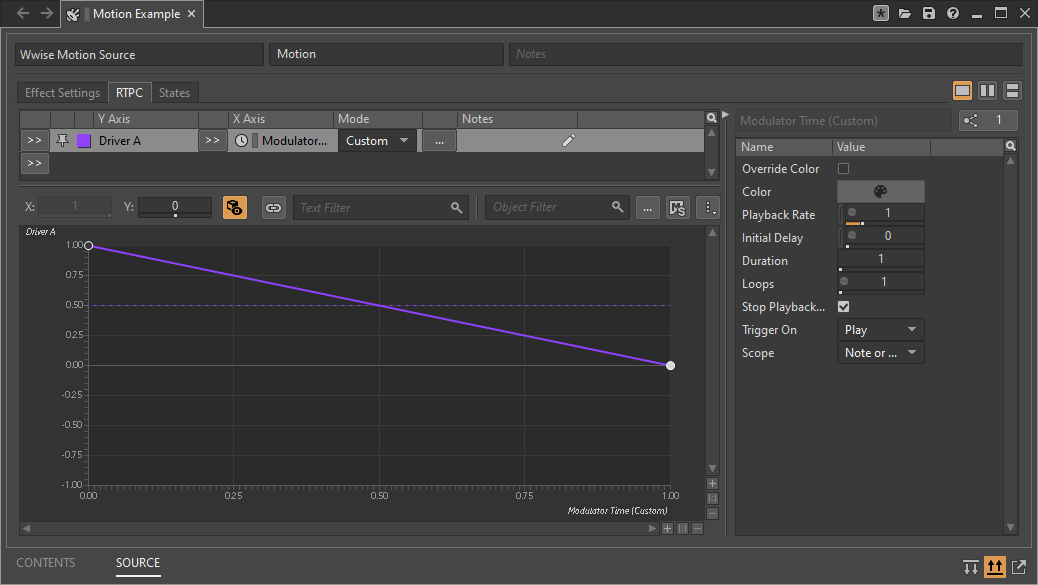Click the color palette icon for Color
Screen dimensions: 1038x585
(880, 192)
